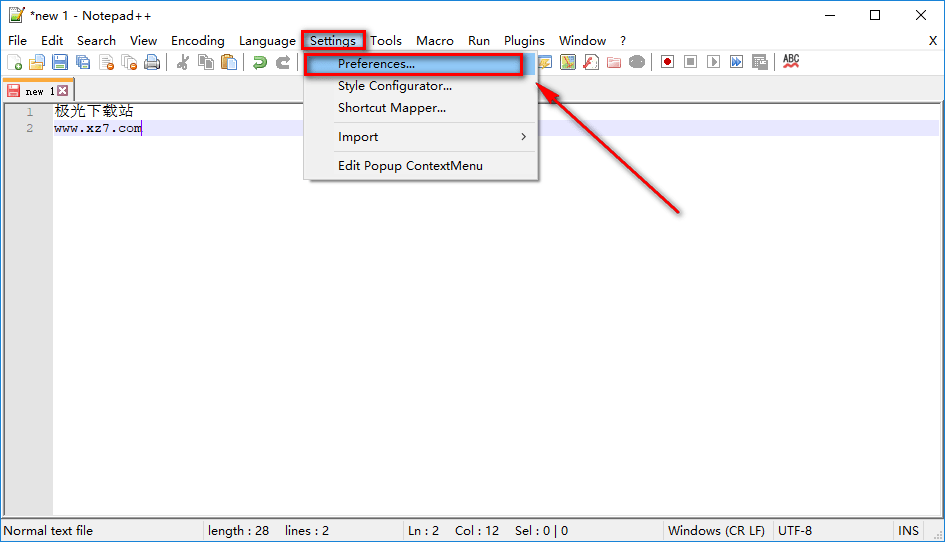Minimize the Notepad++ window
This screenshot has width=945, height=542.
(x=830, y=15)
